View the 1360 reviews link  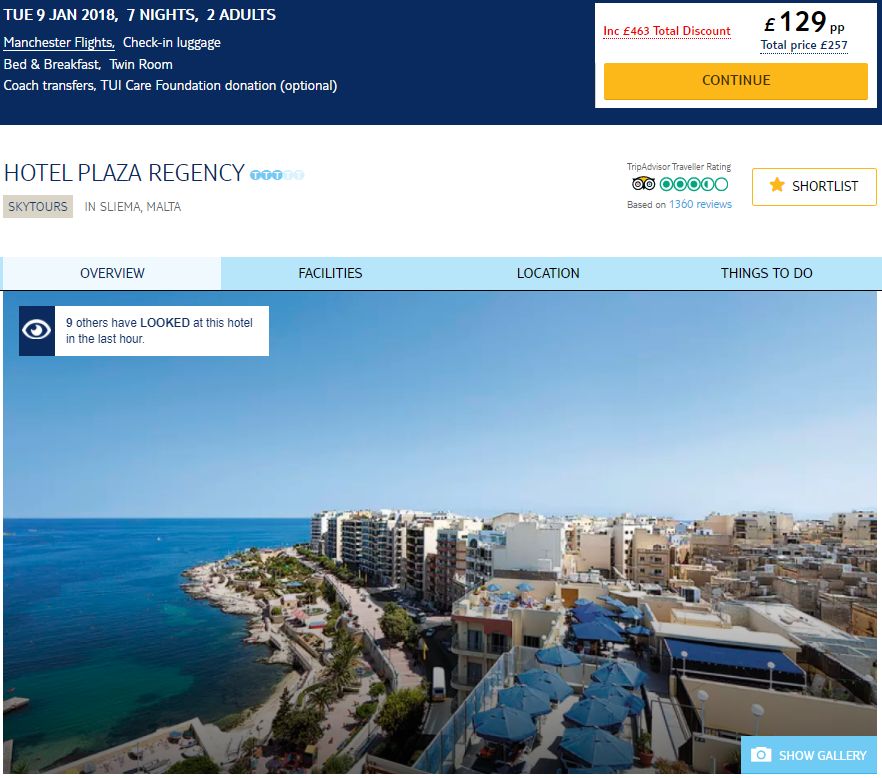click(x=700, y=204)
